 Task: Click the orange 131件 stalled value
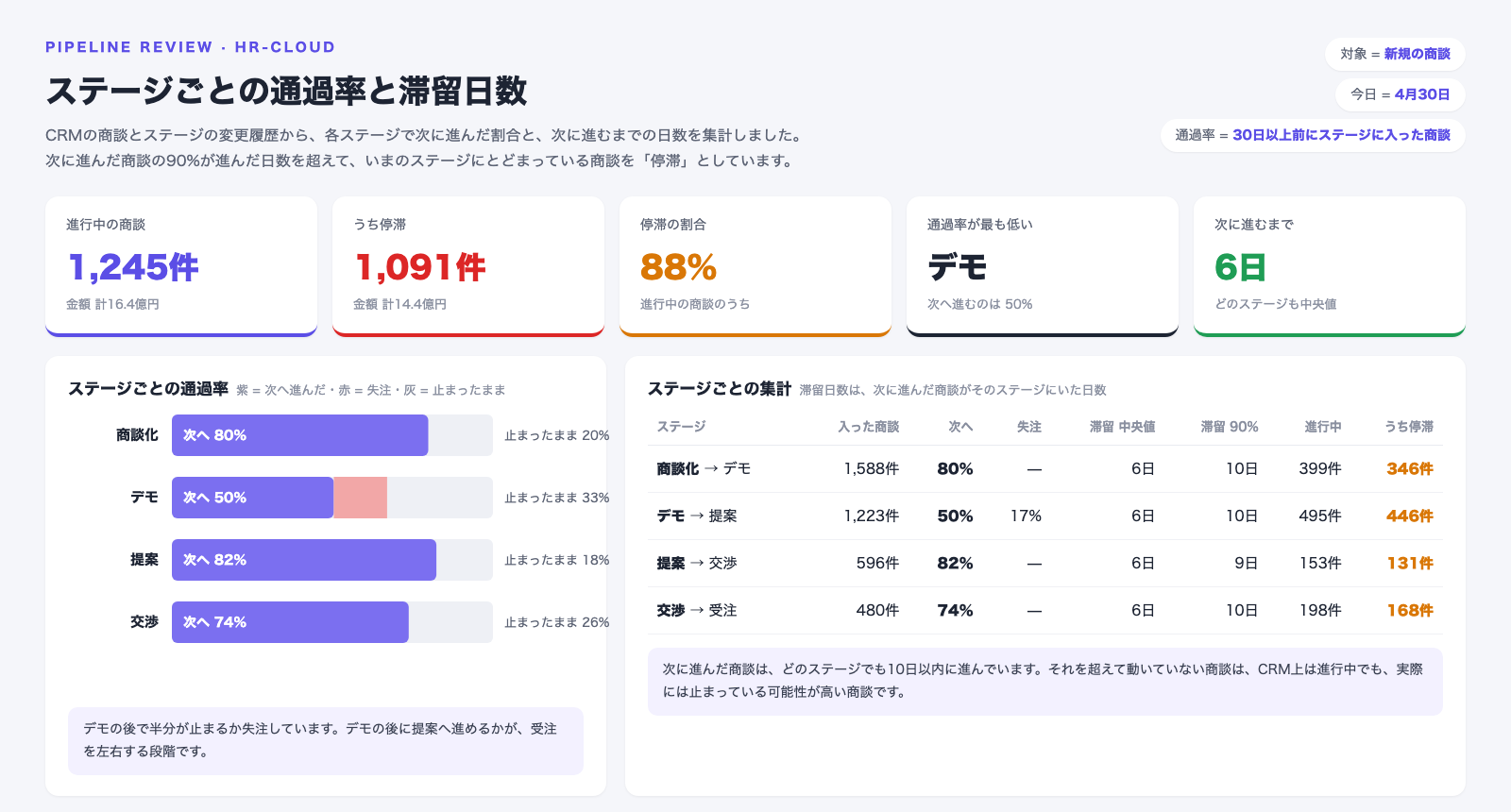tap(1410, 564)
